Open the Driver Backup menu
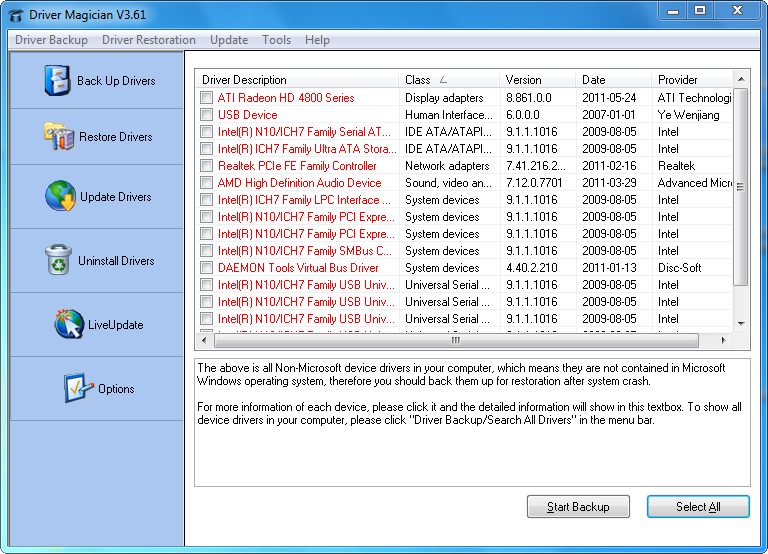This screenshot has width=768, height=554. [x=51, y=40]
